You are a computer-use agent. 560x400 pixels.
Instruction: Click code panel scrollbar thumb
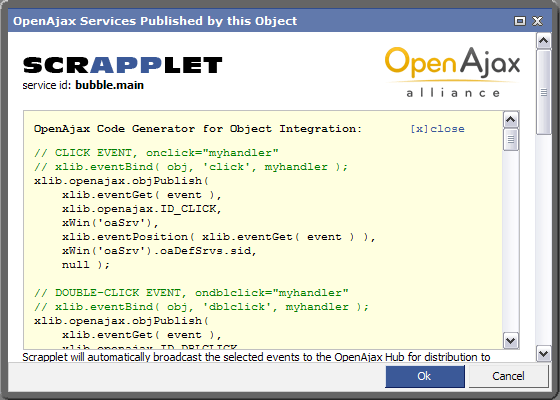(x=511, y=139)
